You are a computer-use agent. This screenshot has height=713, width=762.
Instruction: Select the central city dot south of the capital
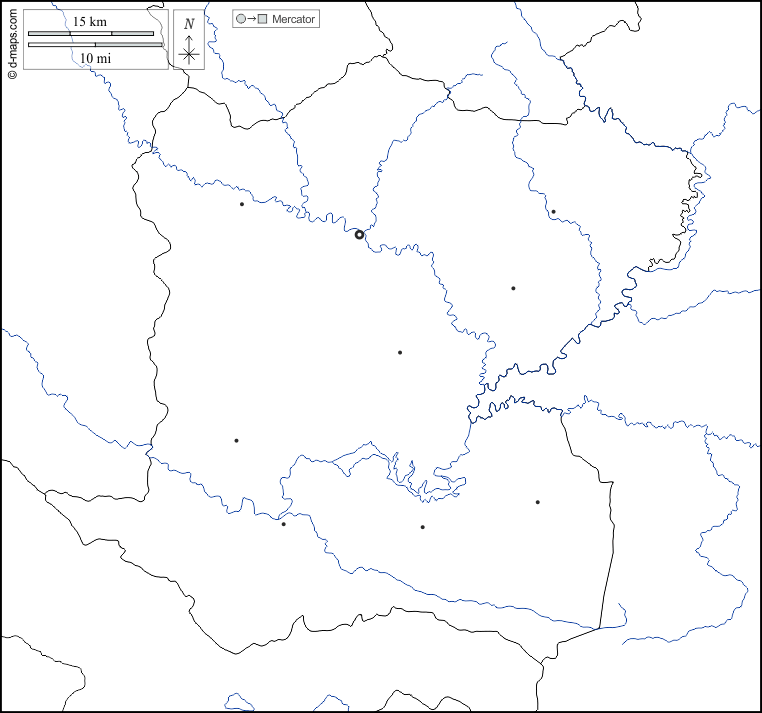pos(400,352)
